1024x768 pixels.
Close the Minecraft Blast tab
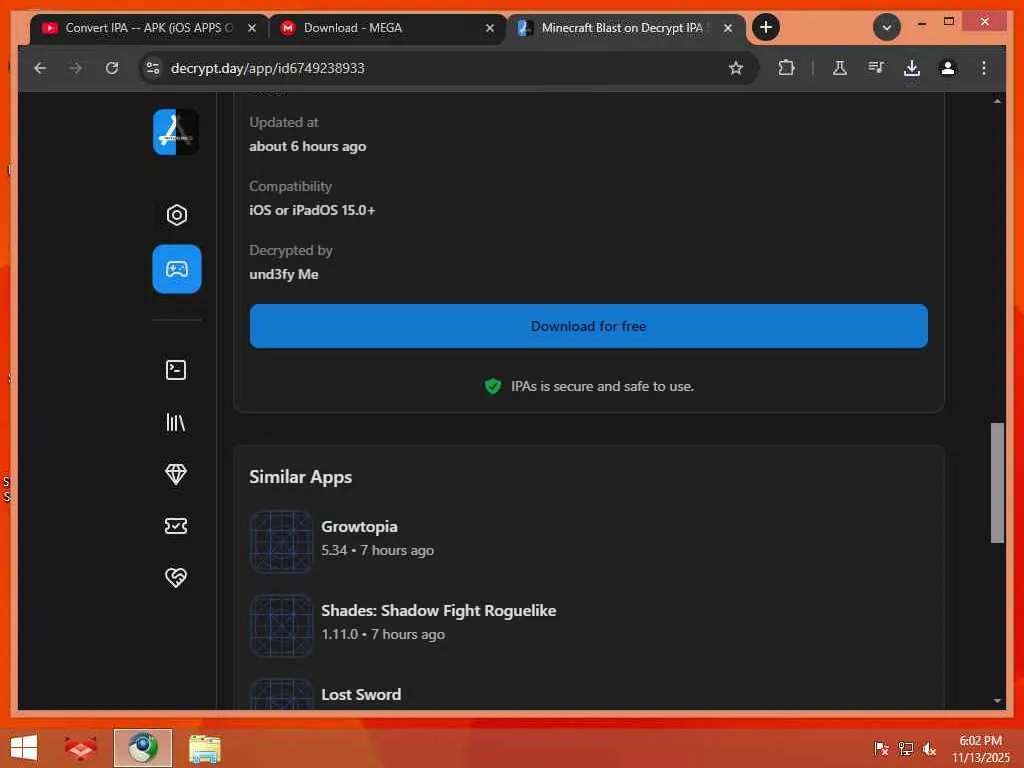(x=728, y=28)
